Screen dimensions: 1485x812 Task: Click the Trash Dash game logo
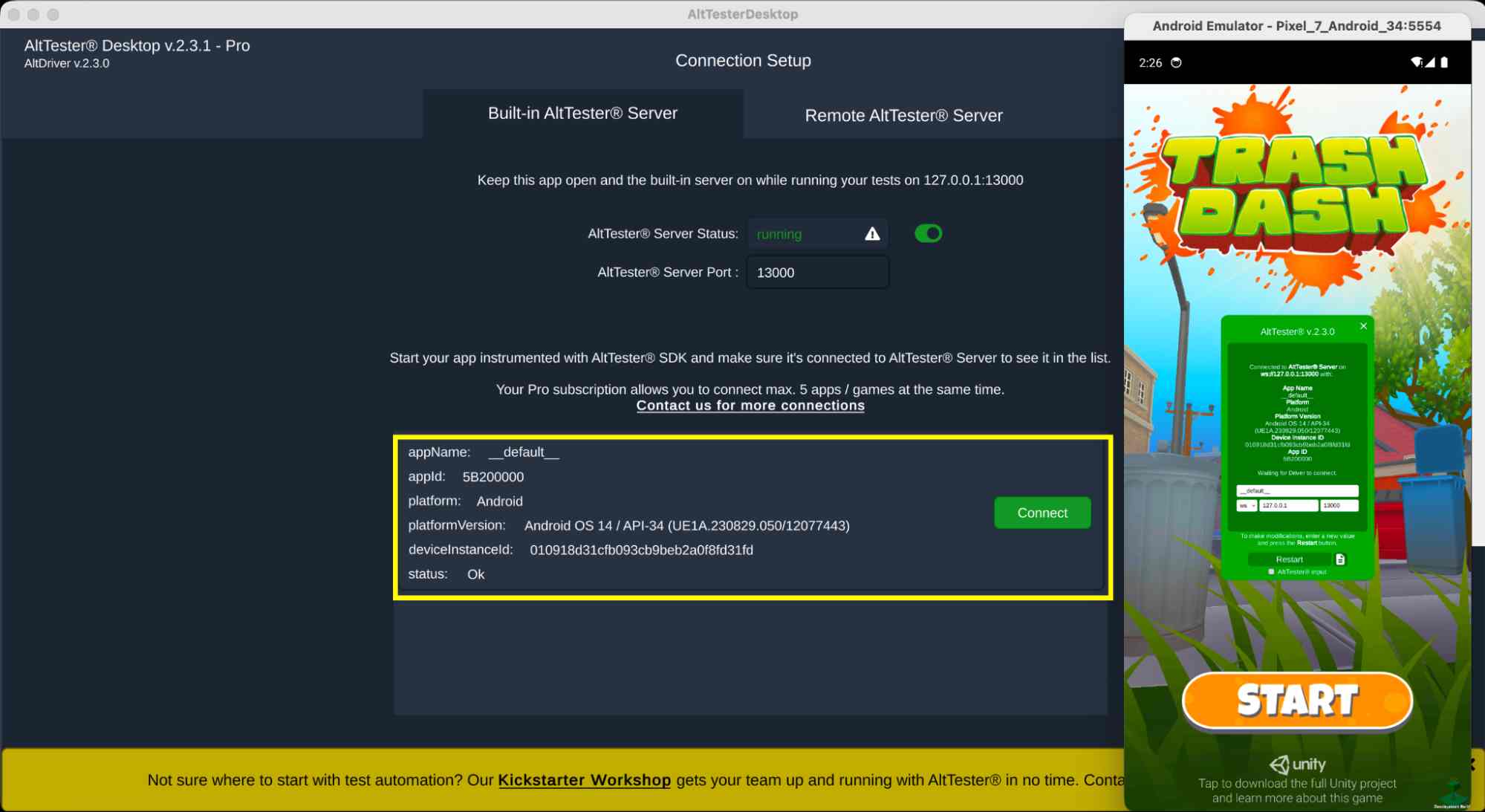pos(1294,193)
